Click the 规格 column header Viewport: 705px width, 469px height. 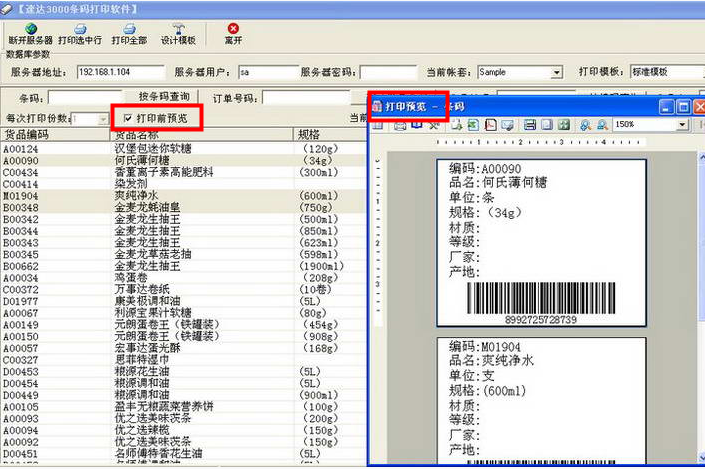[x=330, y=134]
